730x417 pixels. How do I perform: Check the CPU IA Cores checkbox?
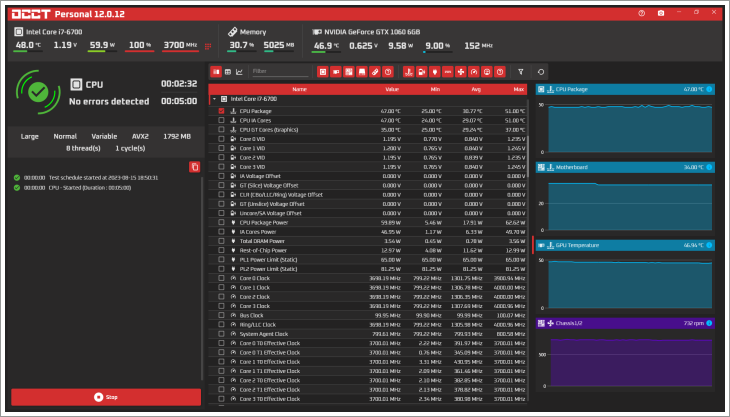pos(221,121)
